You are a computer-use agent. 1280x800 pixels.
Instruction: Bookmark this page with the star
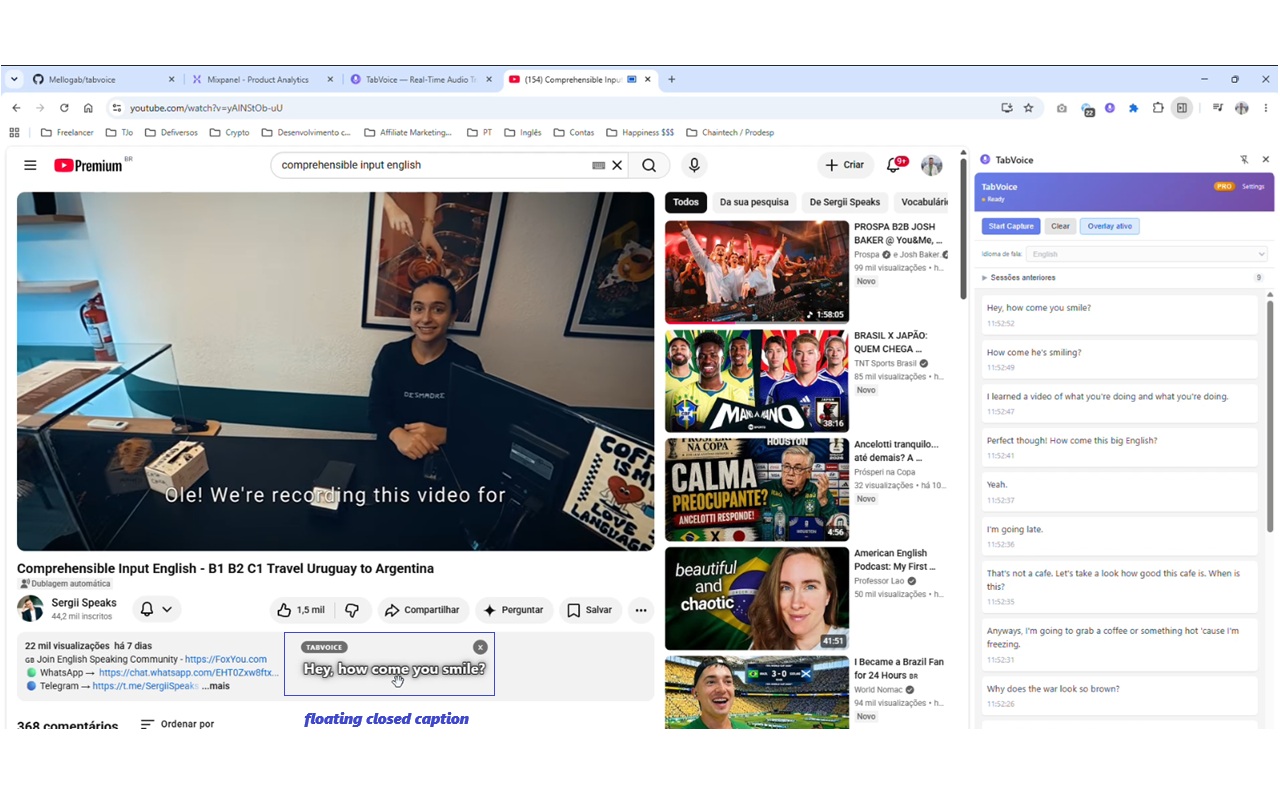[x=1028, y=108]
